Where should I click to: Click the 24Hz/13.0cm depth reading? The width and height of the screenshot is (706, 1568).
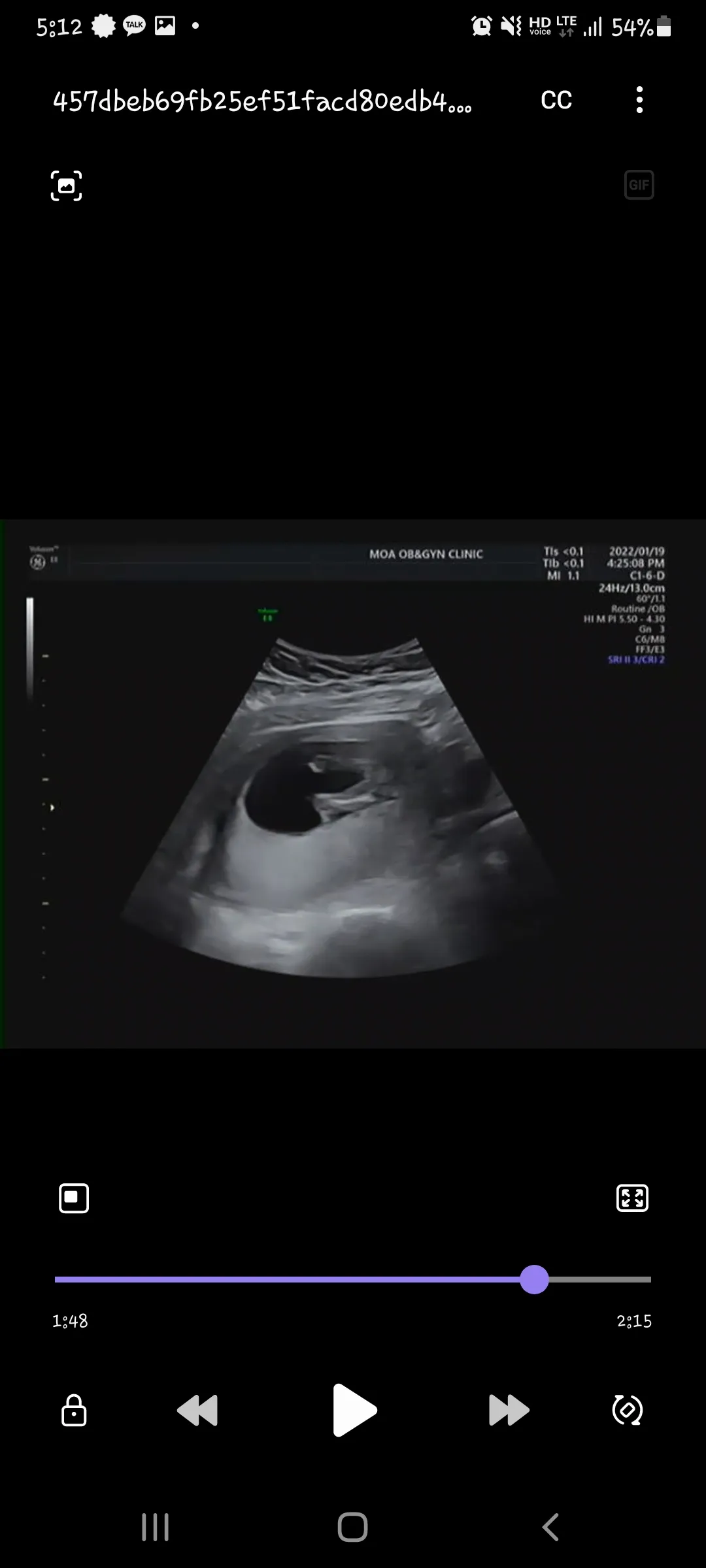(x=631, y=588)
